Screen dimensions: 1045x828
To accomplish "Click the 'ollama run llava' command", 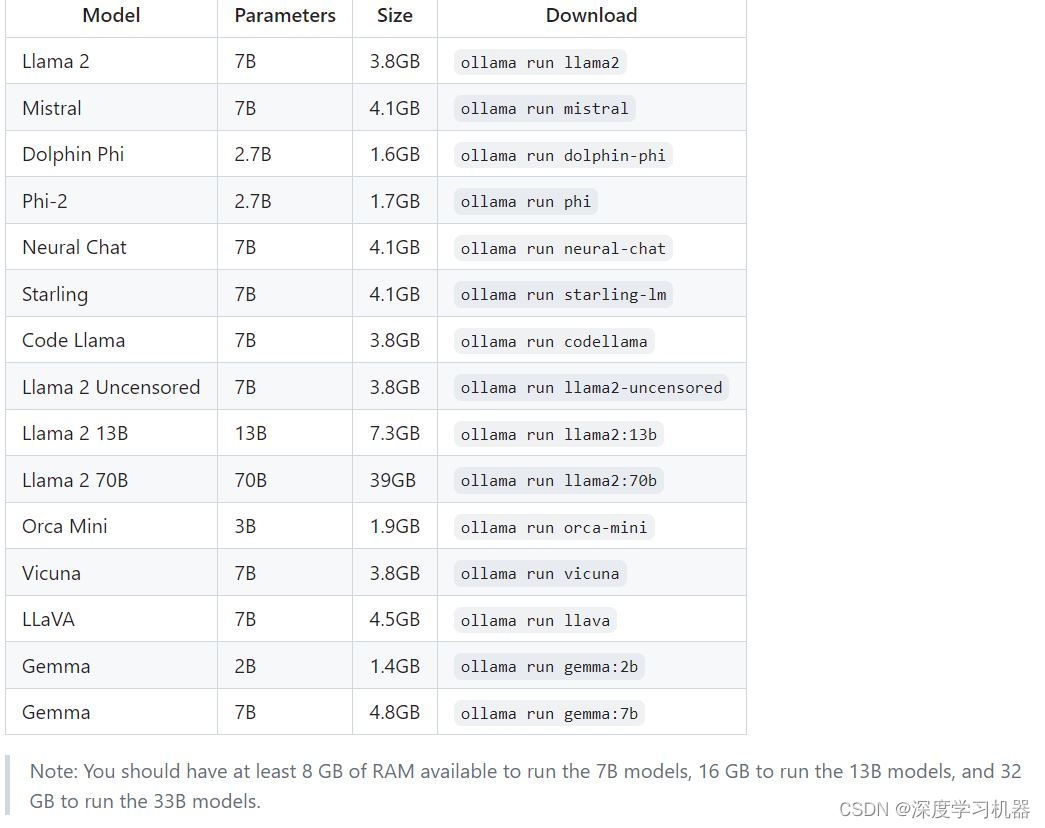I will [535, 620].
